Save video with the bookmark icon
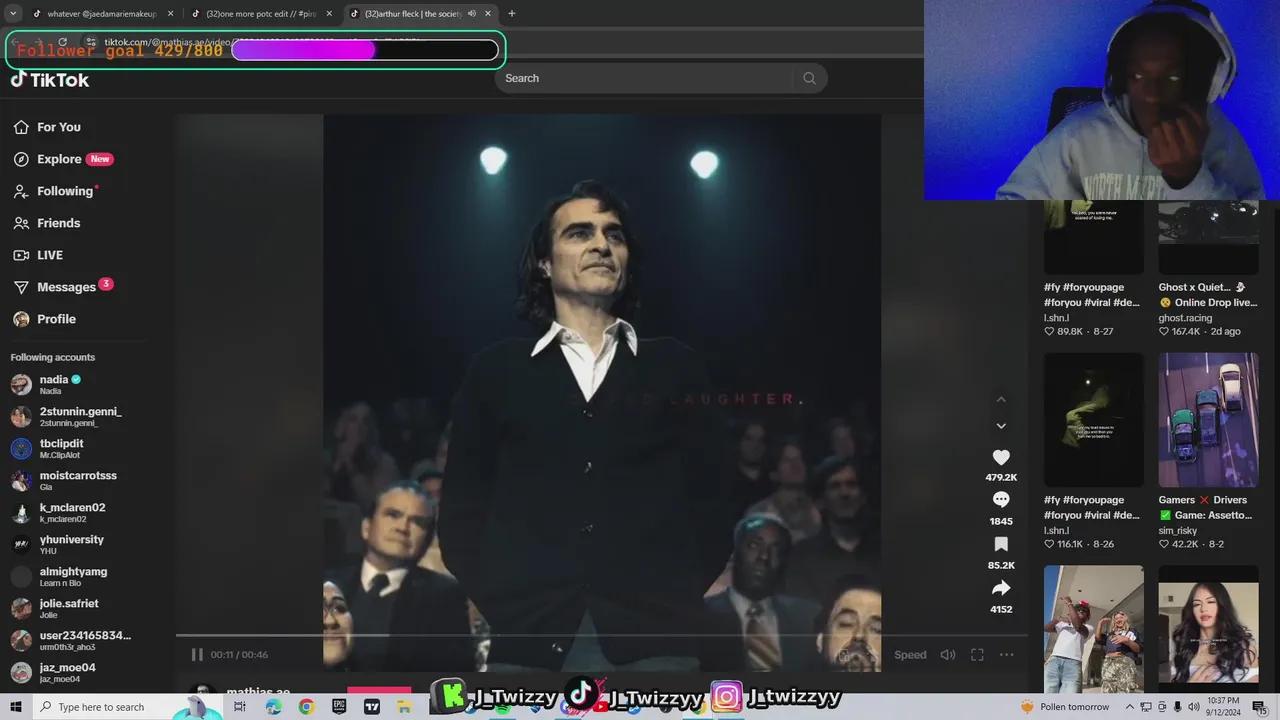Image resolution: width=1280 pixels, height=720 pixels. coord(1001,544)
